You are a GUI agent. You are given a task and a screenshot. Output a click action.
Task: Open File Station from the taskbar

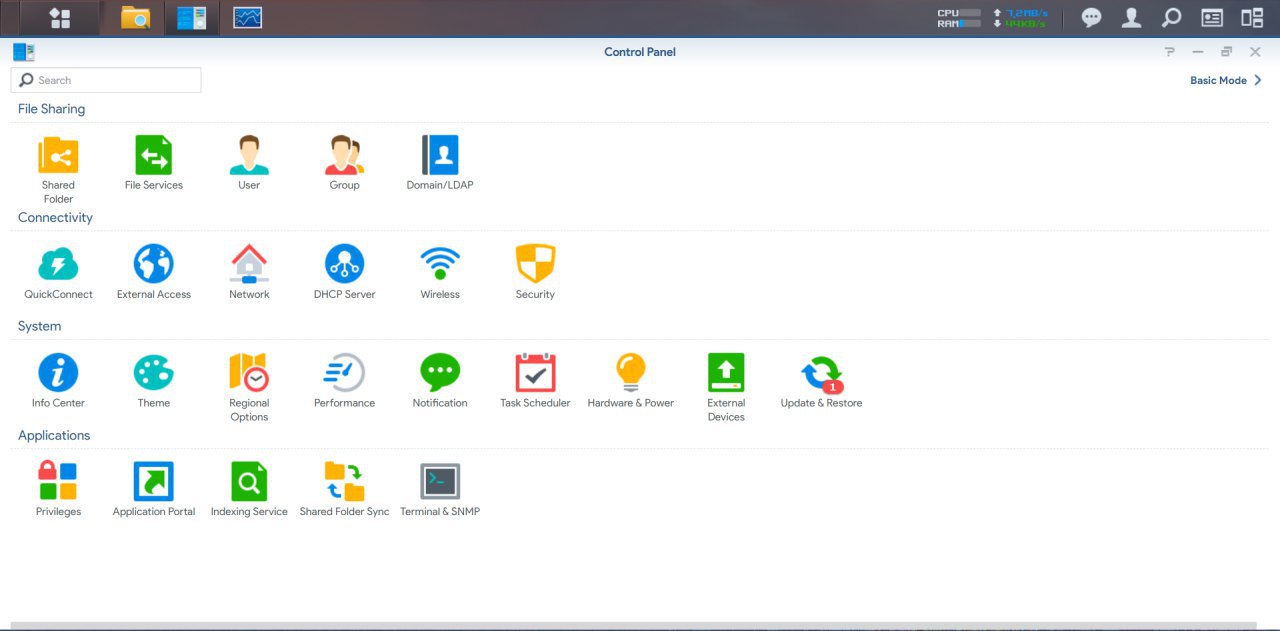click(135, 18)
